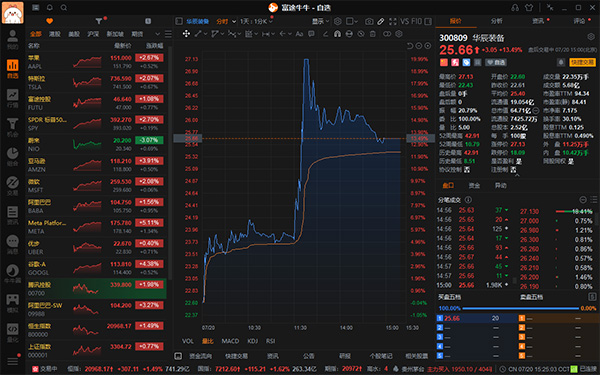This screenshot has height=375, width=600.
Task: Open the 消息 messages sidebar icon
Action: point(12,245)
